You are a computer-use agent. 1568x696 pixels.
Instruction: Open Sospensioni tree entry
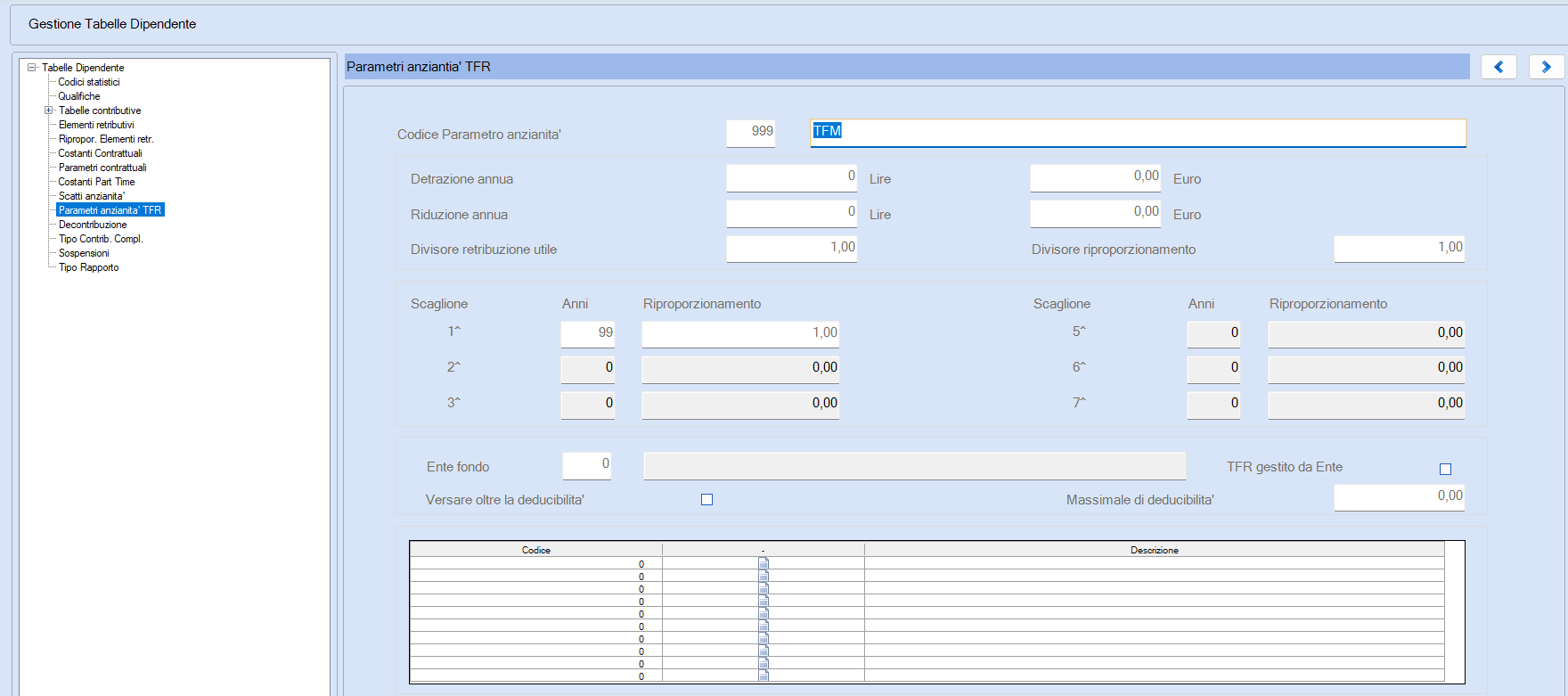click(x=84, y=253)
